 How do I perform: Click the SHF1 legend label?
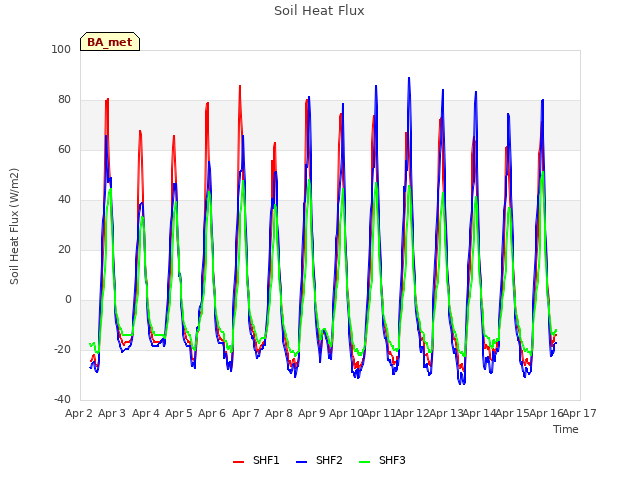pyautogui.click(x=266, y=460)
